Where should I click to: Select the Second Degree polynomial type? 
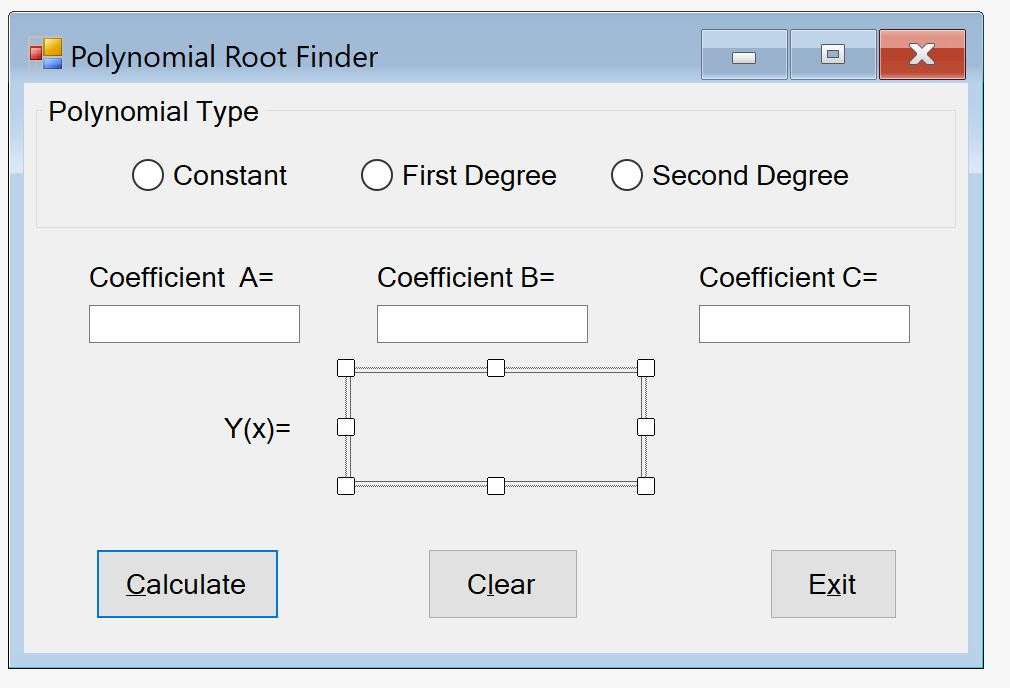click(x=627, y=175)
